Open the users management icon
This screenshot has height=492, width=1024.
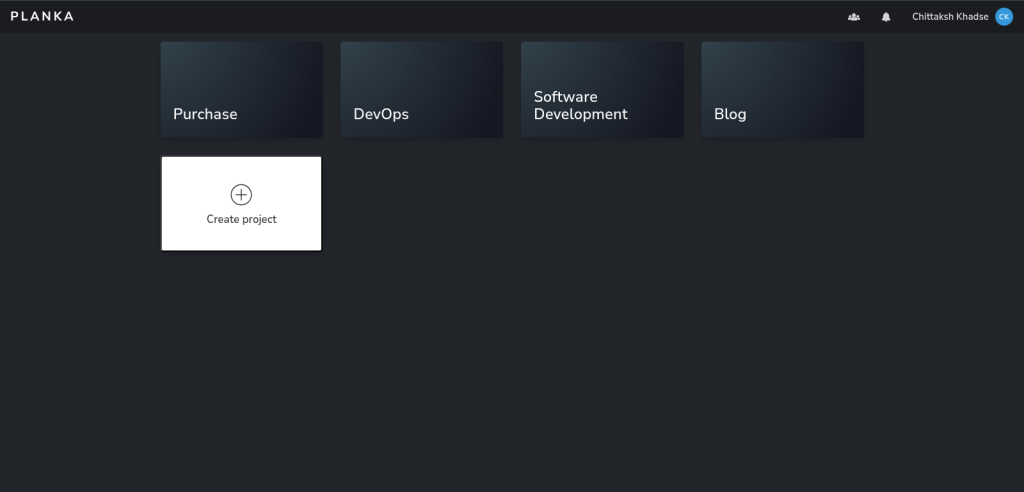(854, 17)
